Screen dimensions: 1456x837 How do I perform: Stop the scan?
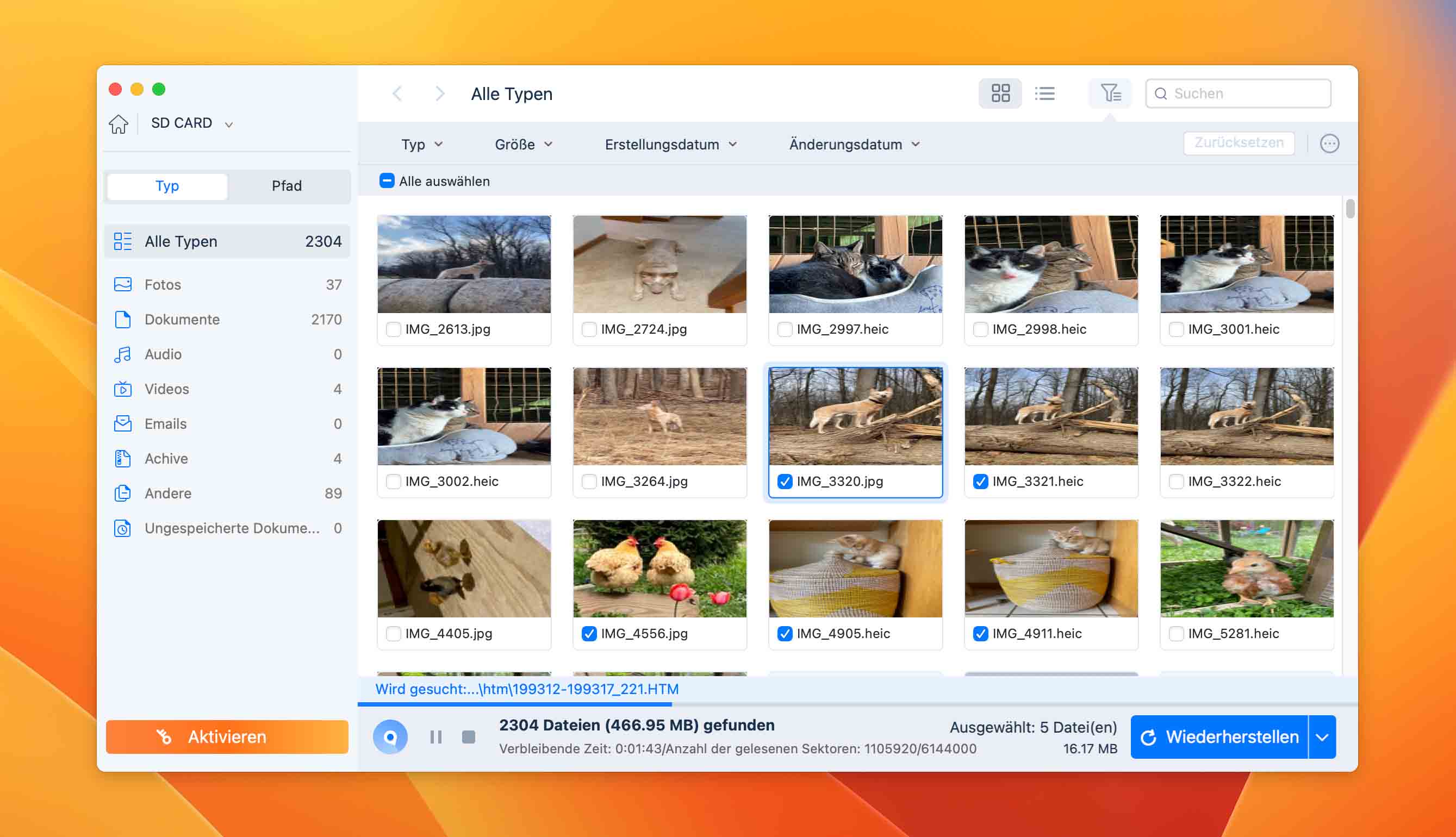469,736
